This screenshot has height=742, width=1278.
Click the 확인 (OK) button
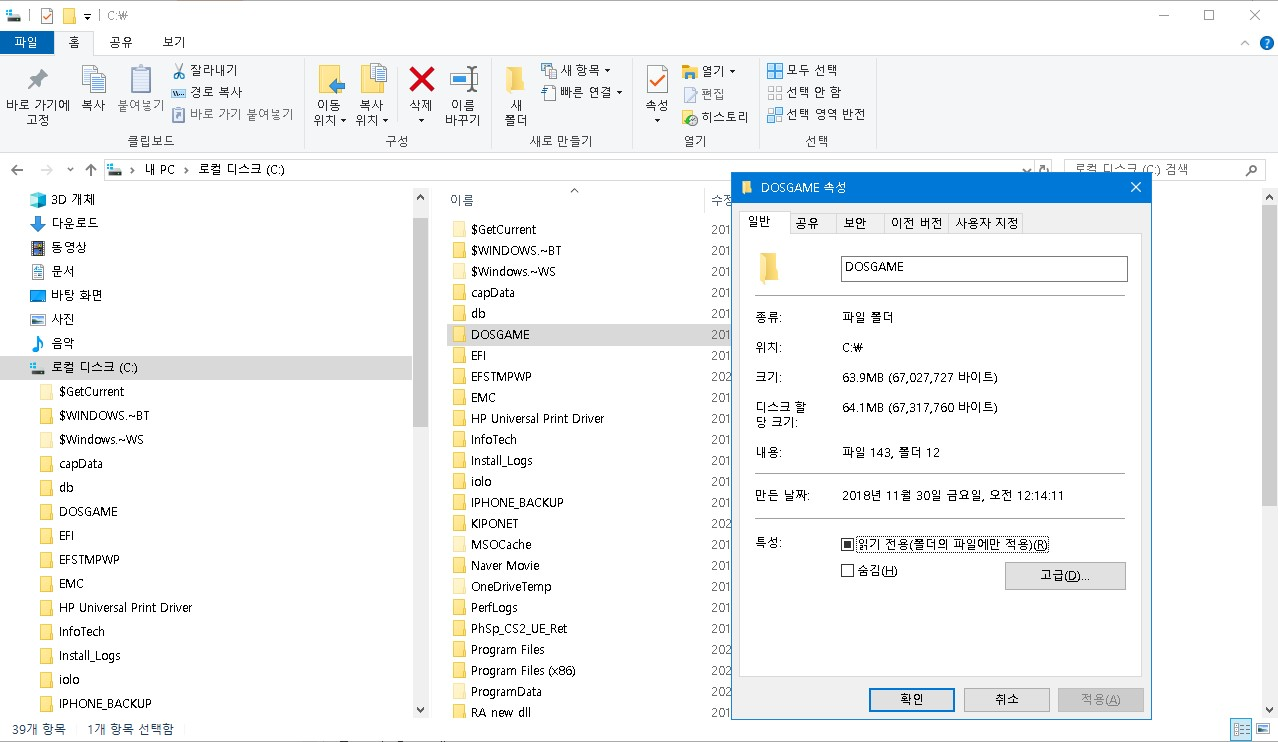[911, 699]
